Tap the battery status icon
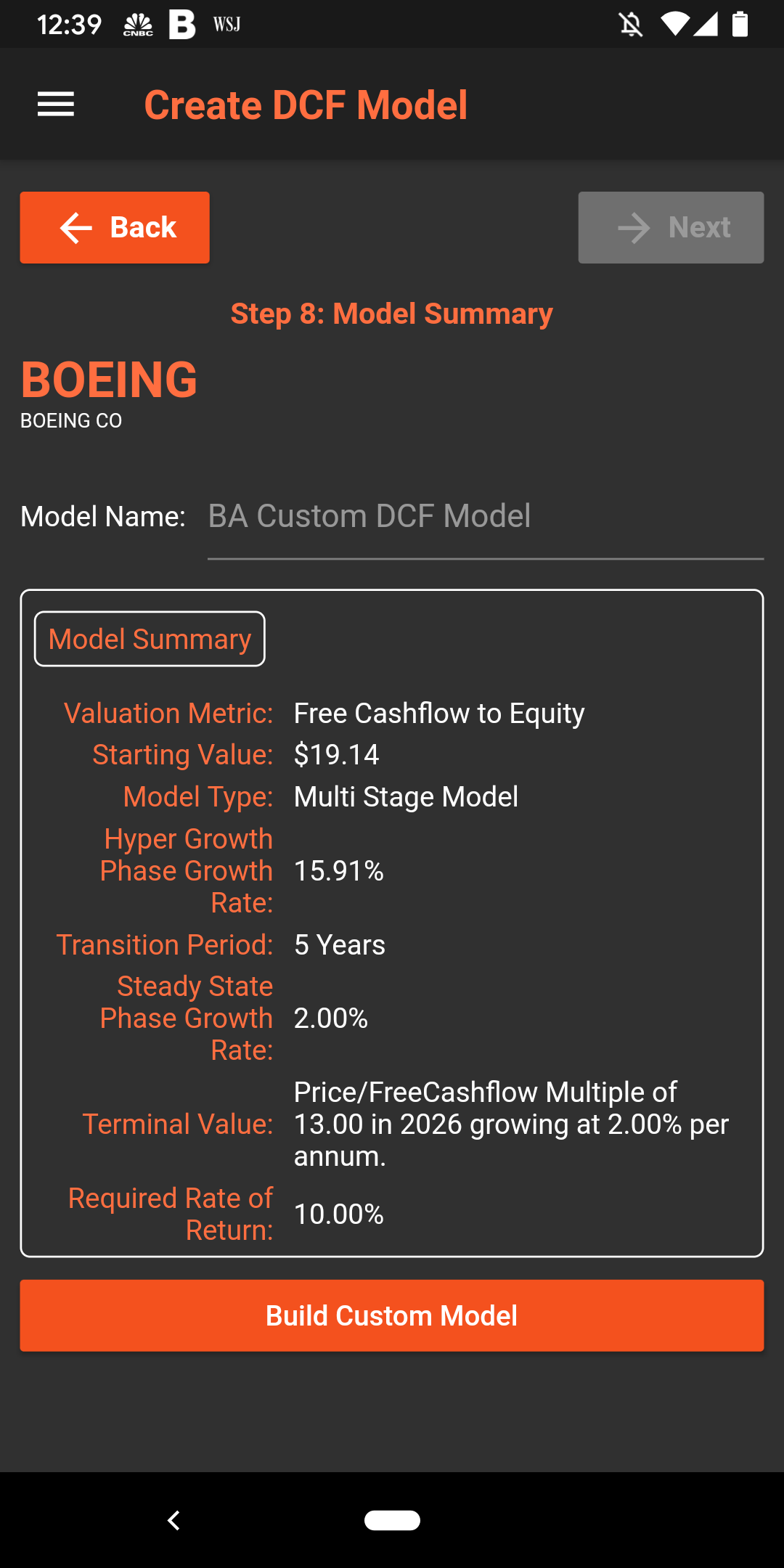Viewport: 784px width, 1568px height. 740,25
